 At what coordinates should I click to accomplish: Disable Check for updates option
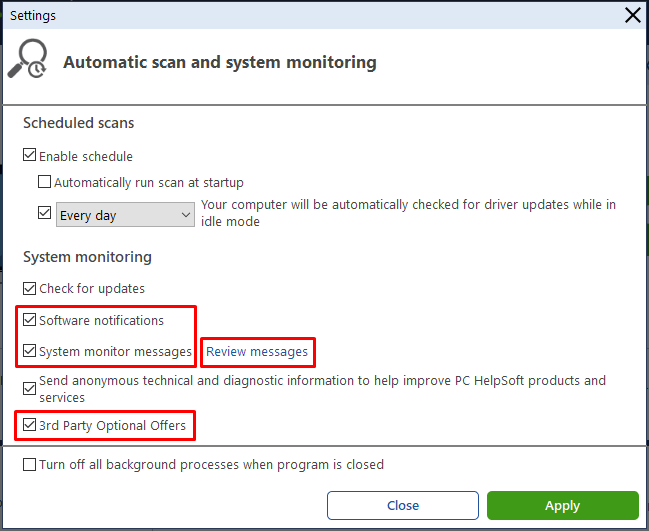tap(29, 288)
